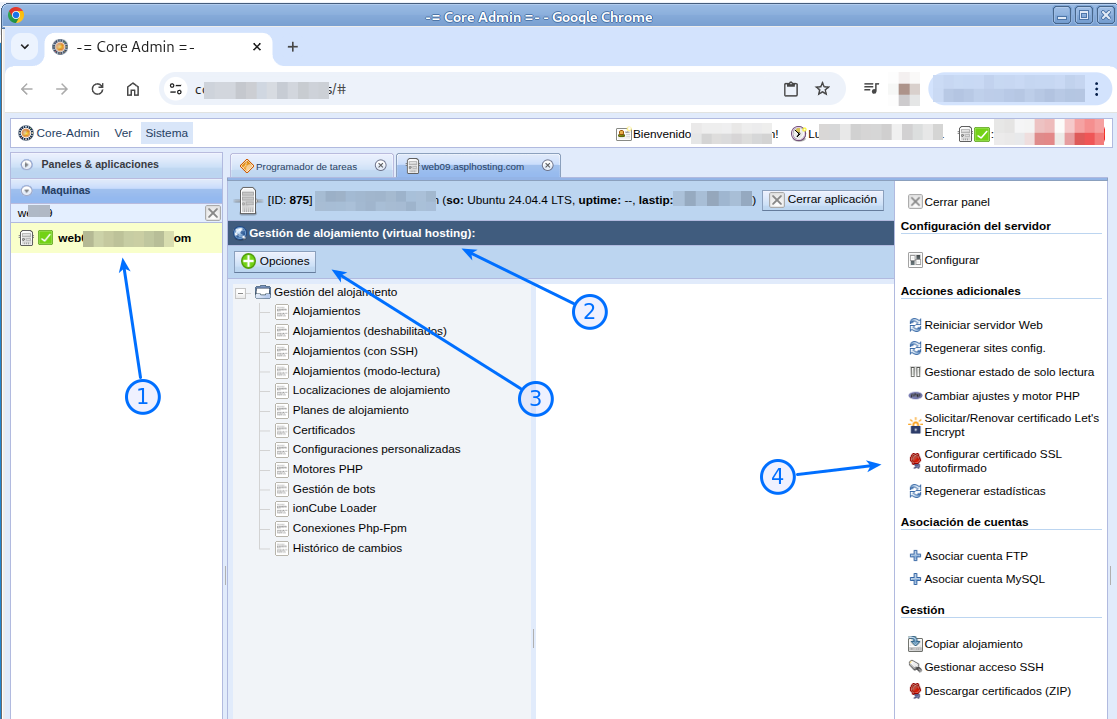
Task: Close the Core Admin browser tab
Action: [257, 47]
